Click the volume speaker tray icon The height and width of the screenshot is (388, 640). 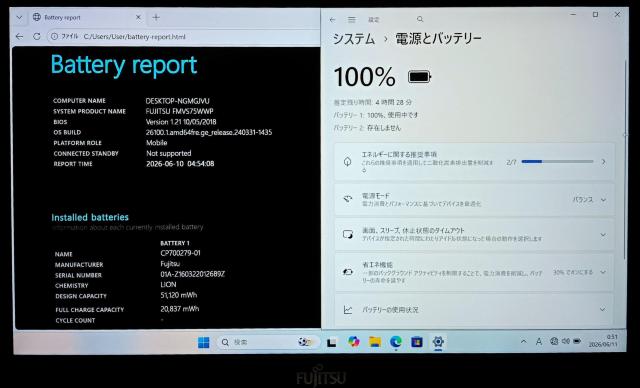(565, 341)
